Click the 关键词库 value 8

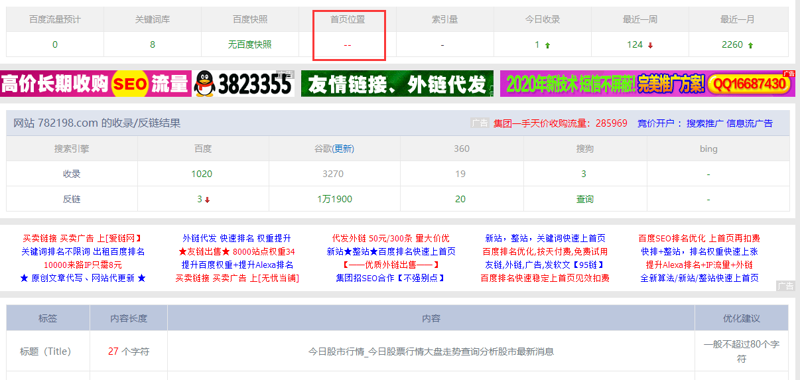click(x=152, y=45)
